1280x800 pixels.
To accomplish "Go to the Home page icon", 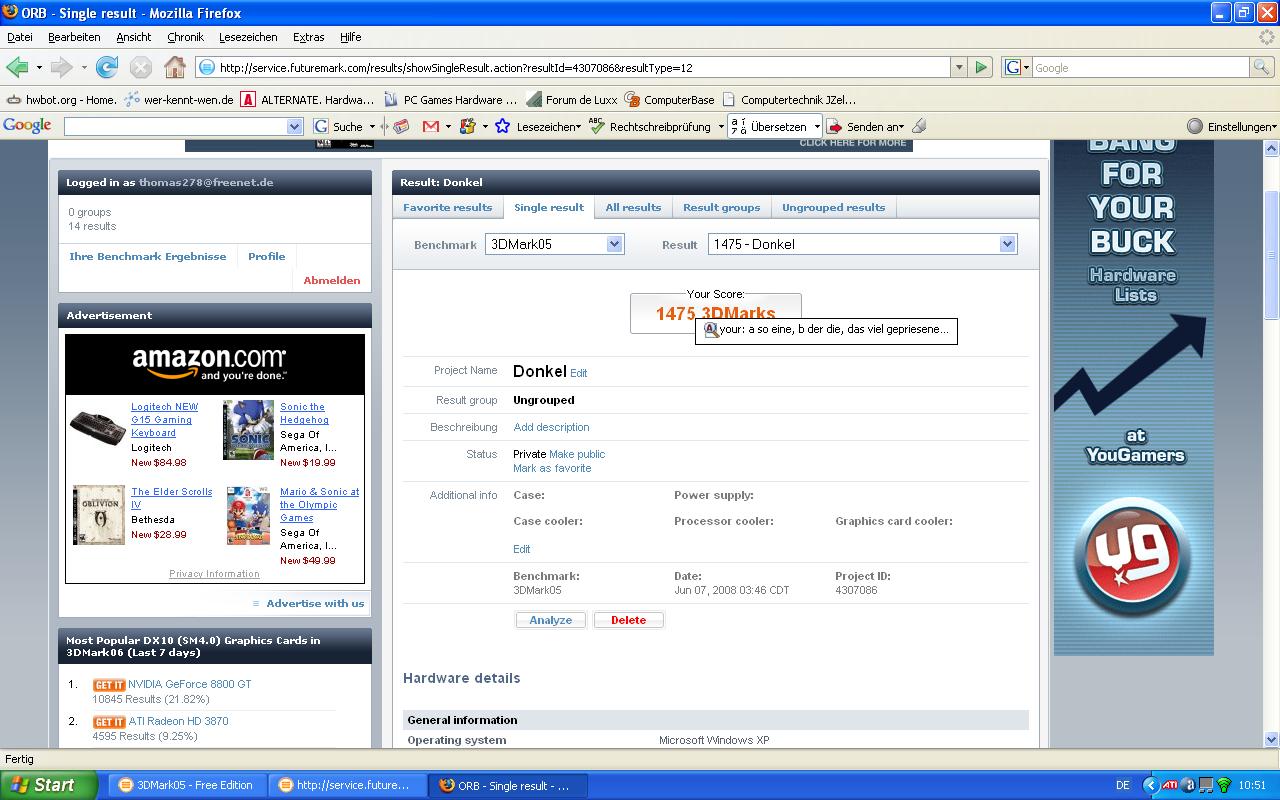I will 175,67.
